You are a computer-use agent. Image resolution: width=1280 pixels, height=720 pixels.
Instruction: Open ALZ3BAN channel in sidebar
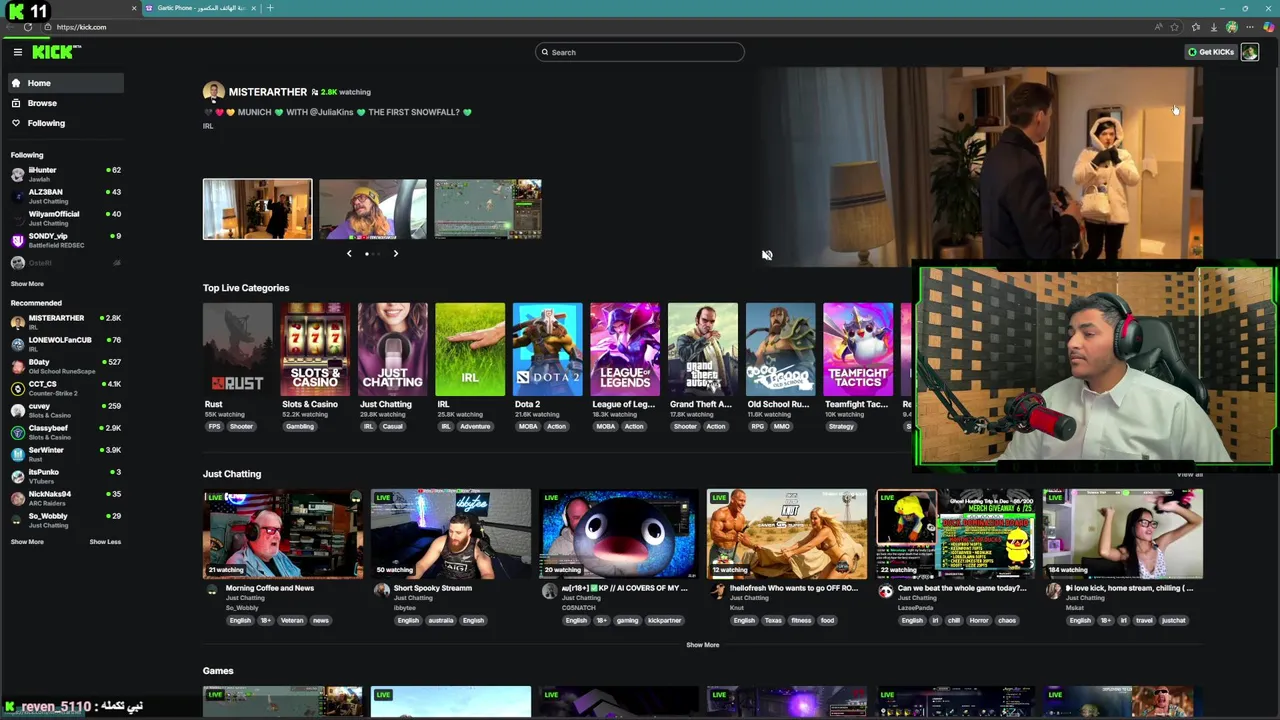point(65,196)
